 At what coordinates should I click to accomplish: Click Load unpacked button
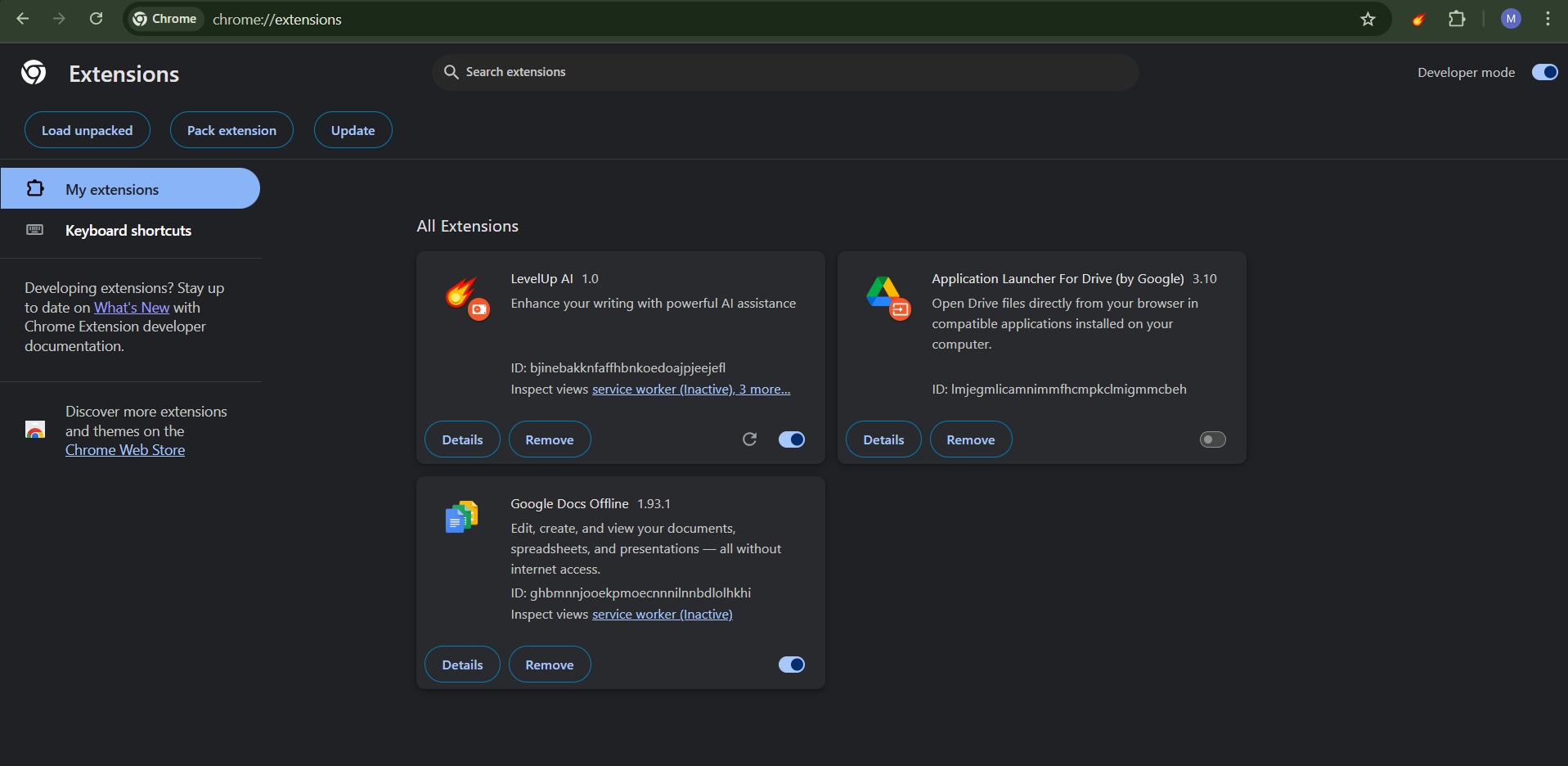[x=88, y=130]
